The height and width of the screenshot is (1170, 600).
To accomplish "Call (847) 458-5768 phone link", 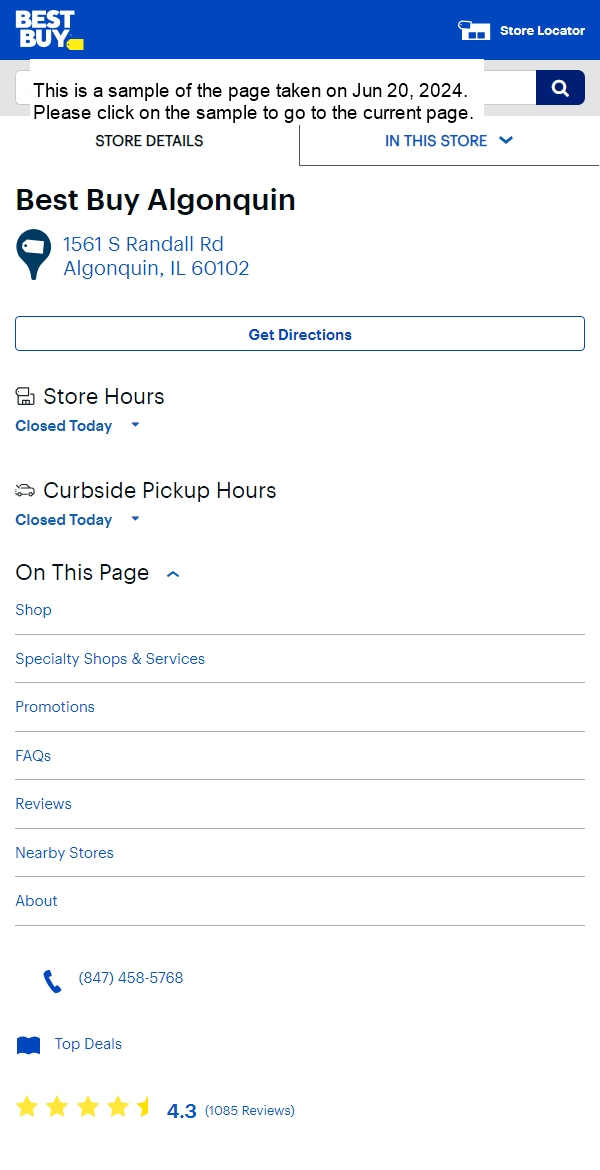I will click(131, 978).
